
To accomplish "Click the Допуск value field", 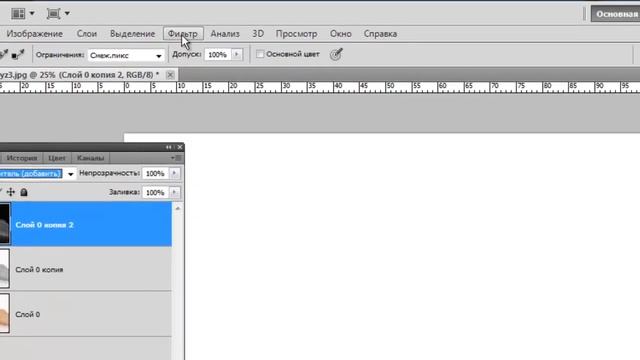I will (x=218, y=55).
